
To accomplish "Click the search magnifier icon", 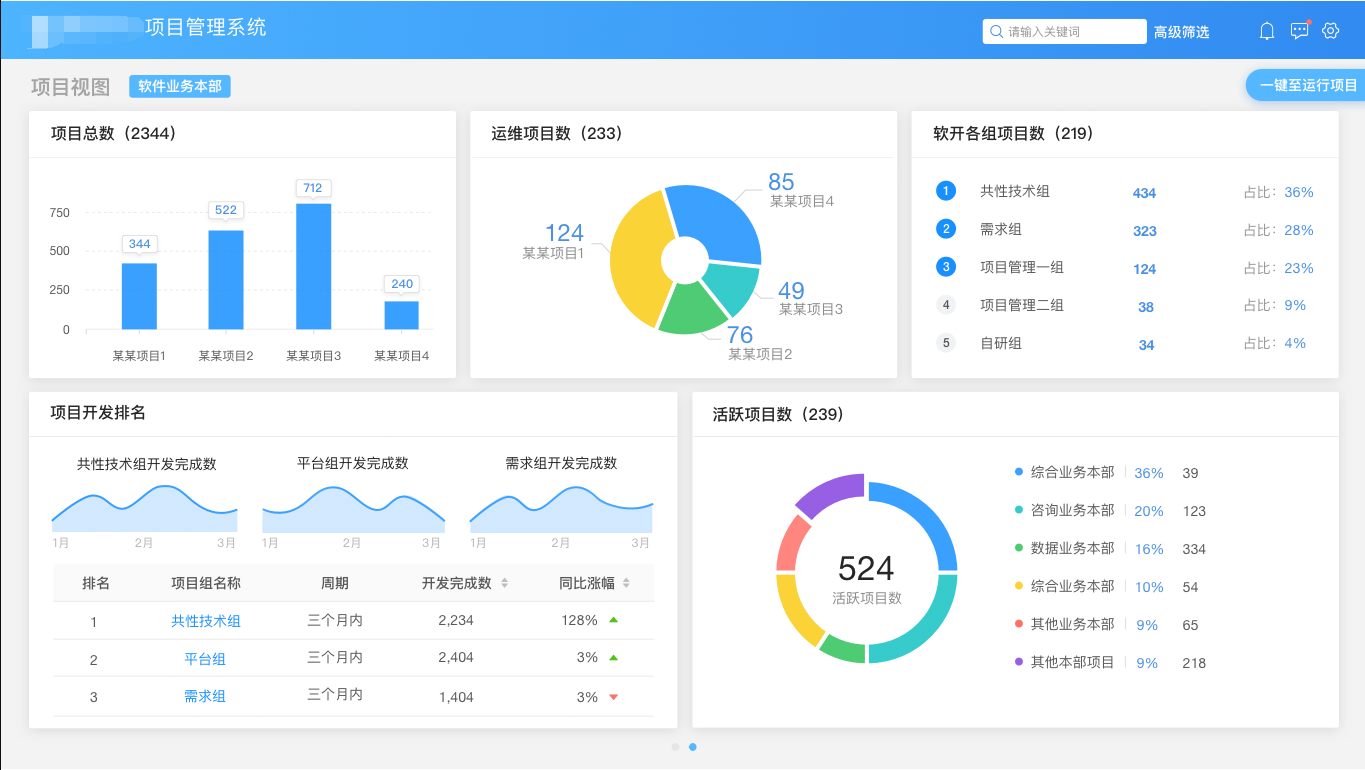I will (x=996, y=32).
